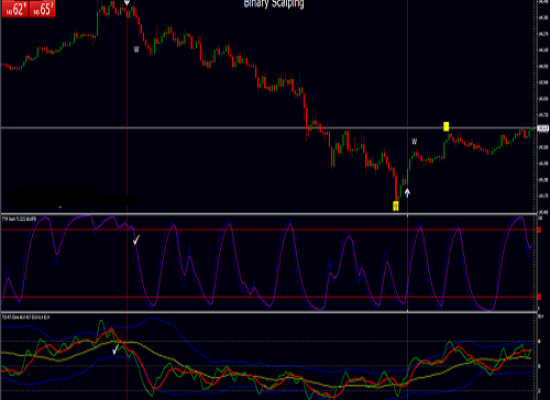This screenshot has height=400, width=550.
Task: Click the lower red level tag on stochastic scale
Action: [539, 297]
